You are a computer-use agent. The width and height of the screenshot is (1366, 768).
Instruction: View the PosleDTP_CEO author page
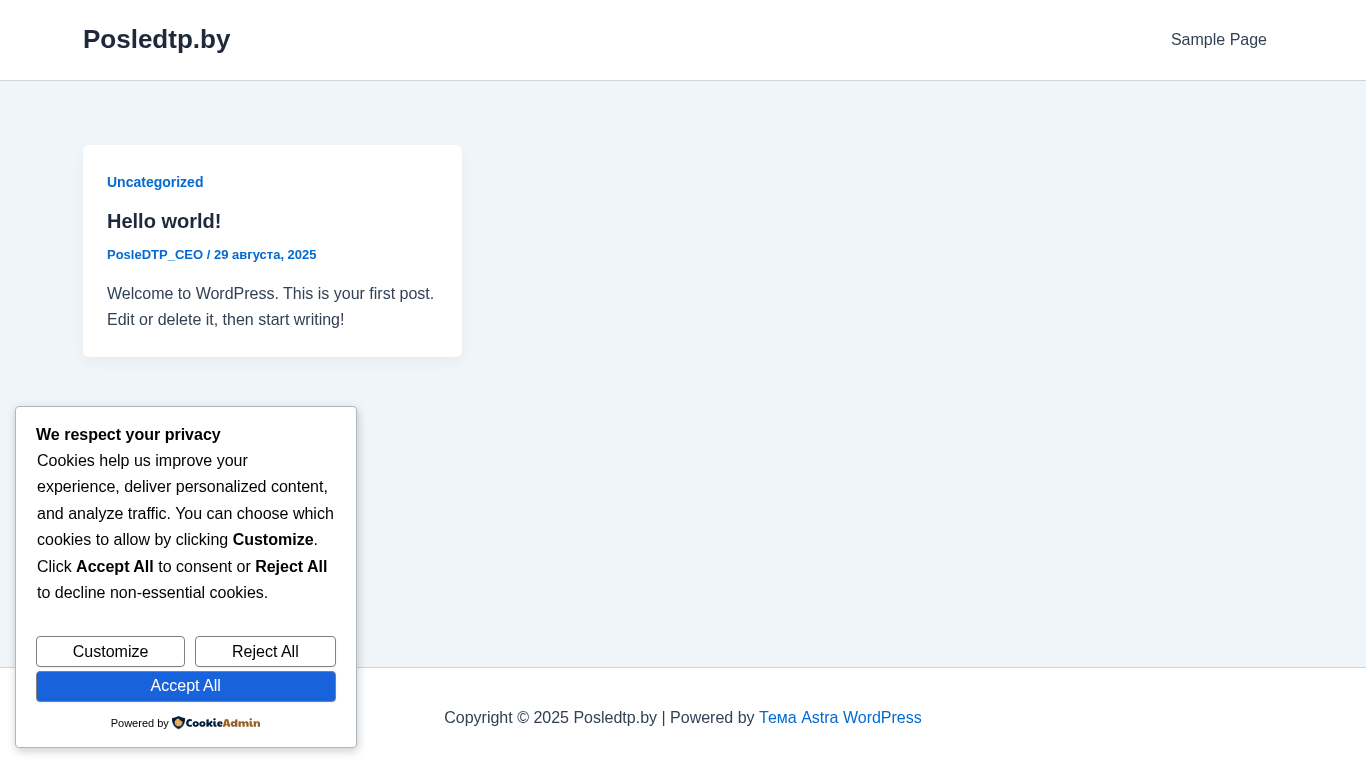tap(155, 255)
